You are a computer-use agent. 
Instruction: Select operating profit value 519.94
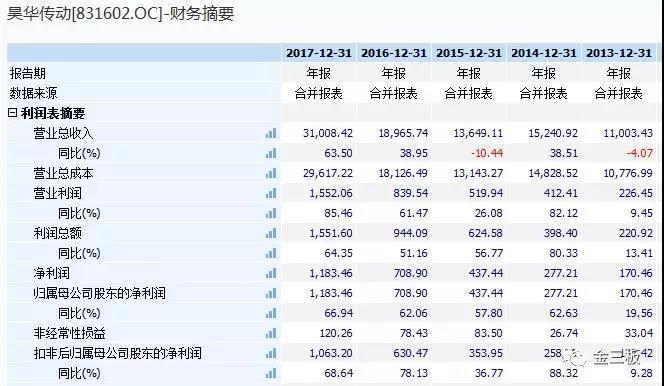point(486,193)
